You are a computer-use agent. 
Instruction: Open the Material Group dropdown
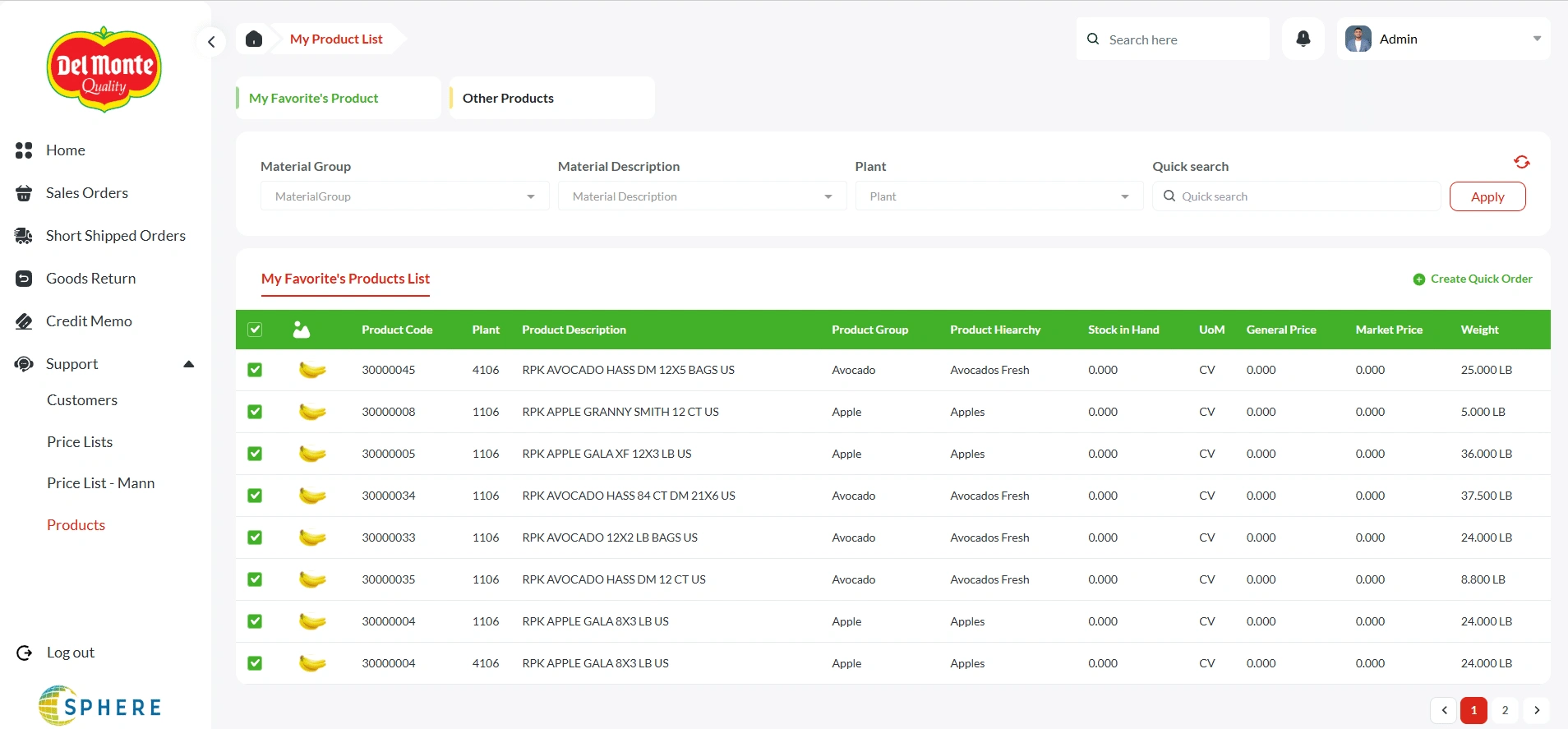pyautogui.click(x=404, y=196)
